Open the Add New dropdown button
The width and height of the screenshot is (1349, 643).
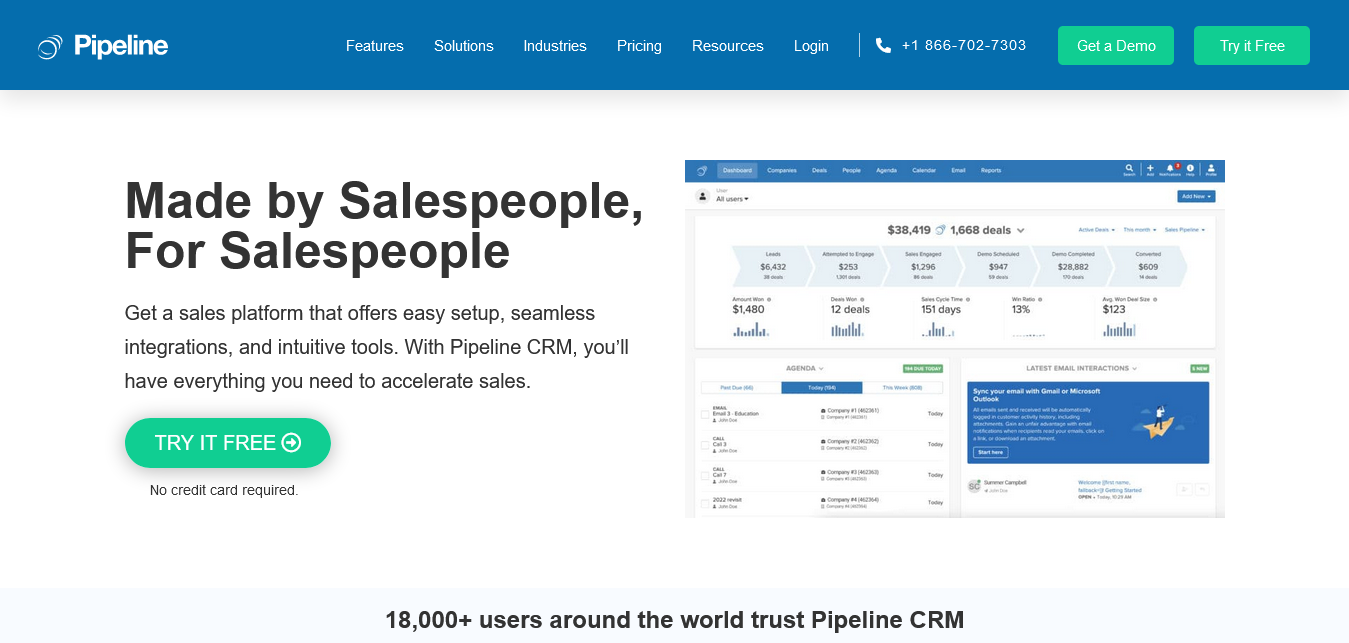(x=1196, y=196)
